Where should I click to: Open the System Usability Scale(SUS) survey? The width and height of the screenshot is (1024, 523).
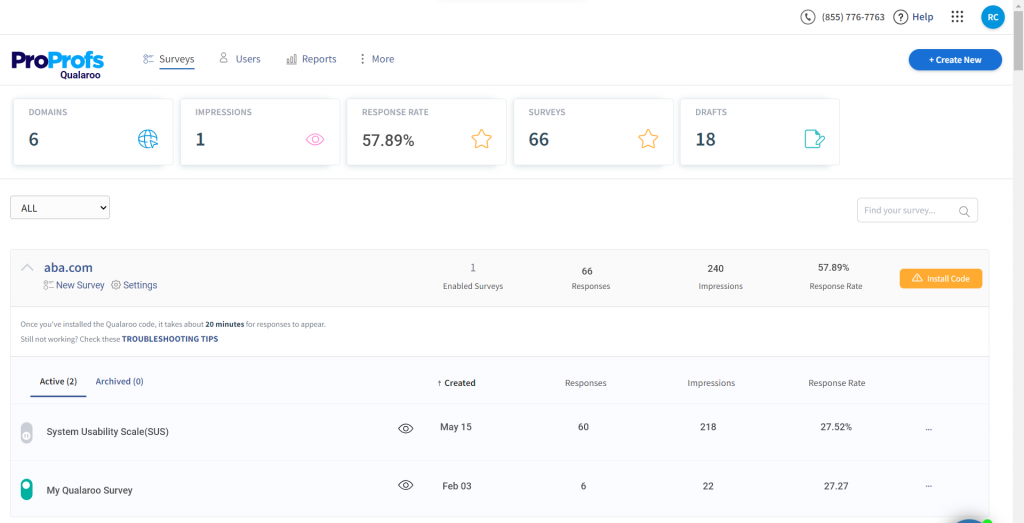click(108, 432)
